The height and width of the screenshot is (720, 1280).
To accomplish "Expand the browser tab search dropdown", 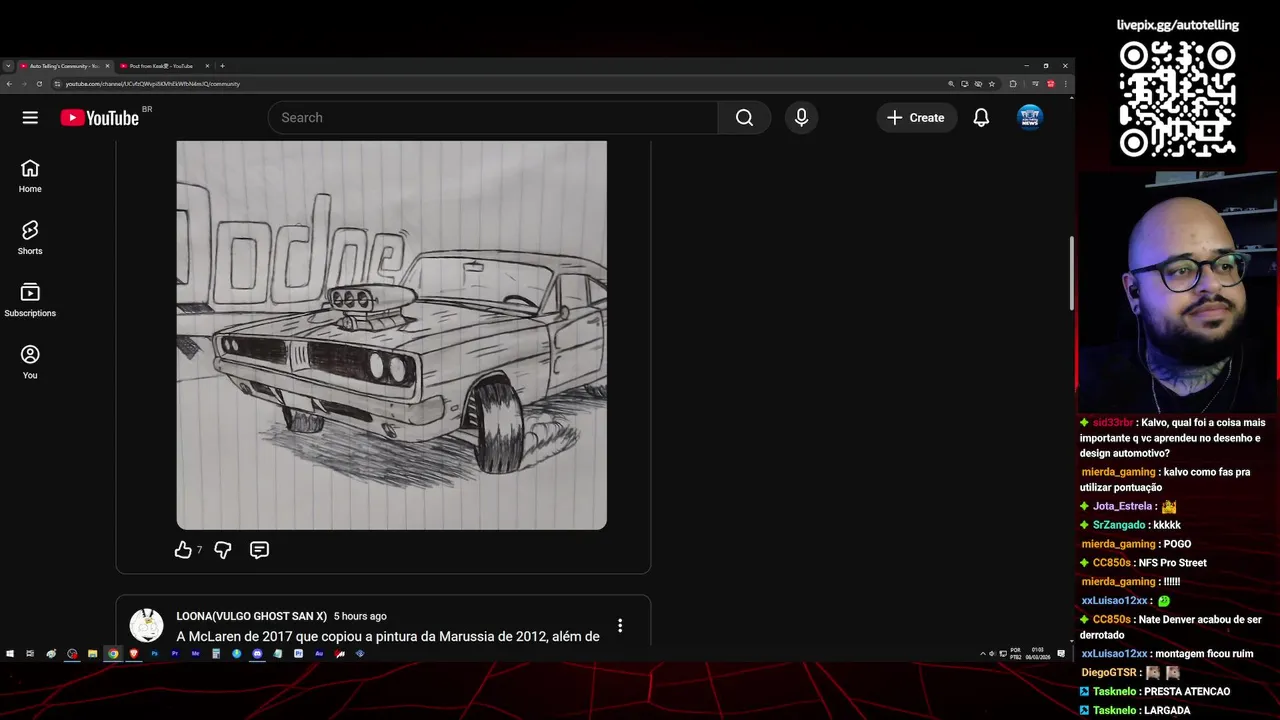I will click(x=8, y=66).
